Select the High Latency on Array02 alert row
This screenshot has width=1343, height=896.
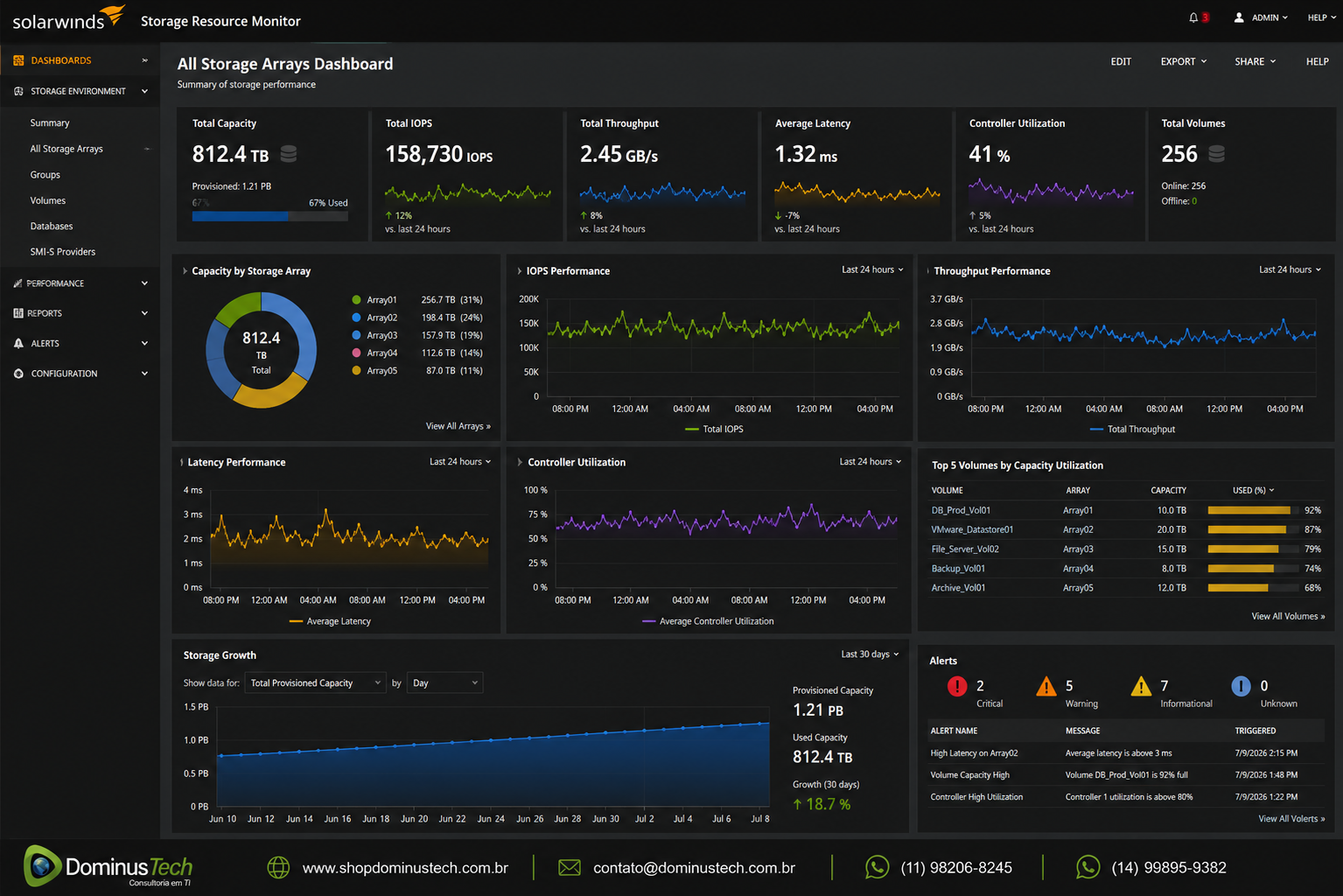pos(1126,753)
